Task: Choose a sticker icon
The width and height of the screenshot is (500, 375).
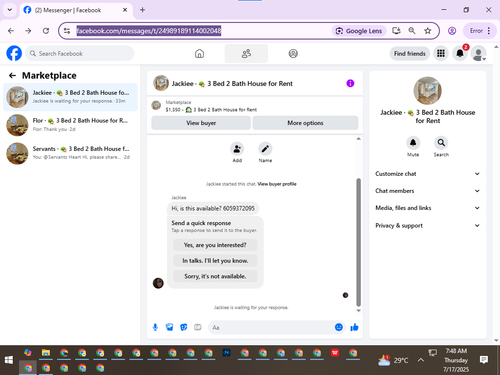Action: pos(184,327)
